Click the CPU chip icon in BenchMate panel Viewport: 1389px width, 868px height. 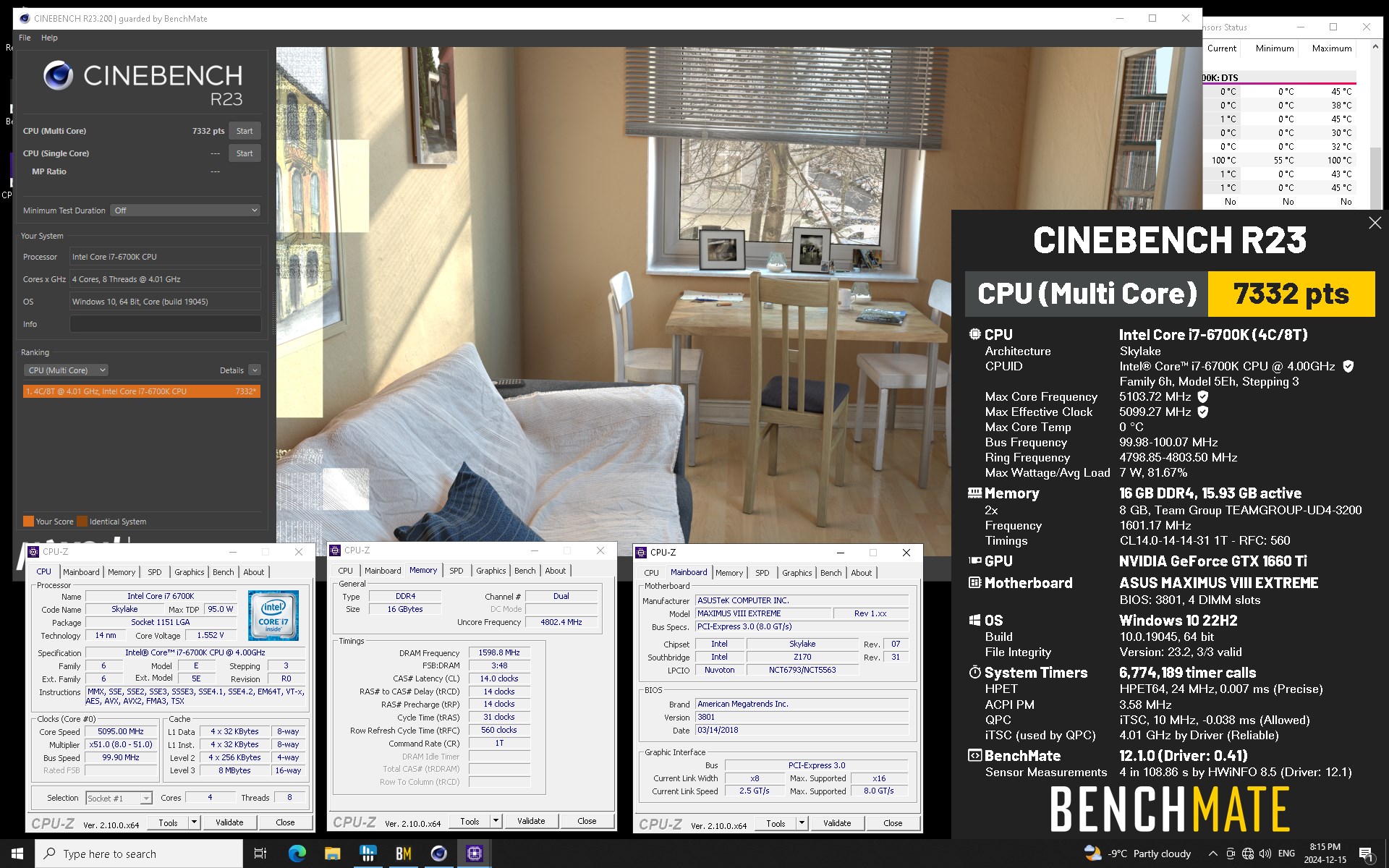tap(974, 334)
